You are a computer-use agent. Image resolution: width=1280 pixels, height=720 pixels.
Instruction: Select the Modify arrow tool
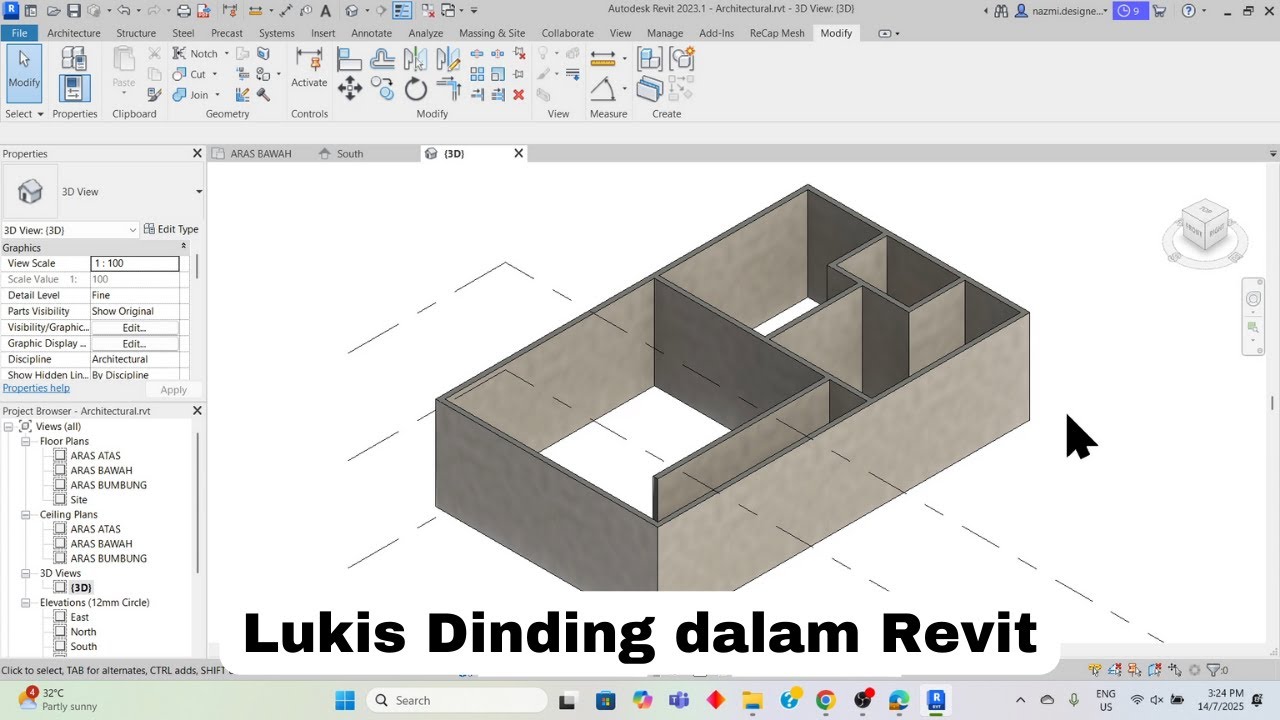coord(24,72)
